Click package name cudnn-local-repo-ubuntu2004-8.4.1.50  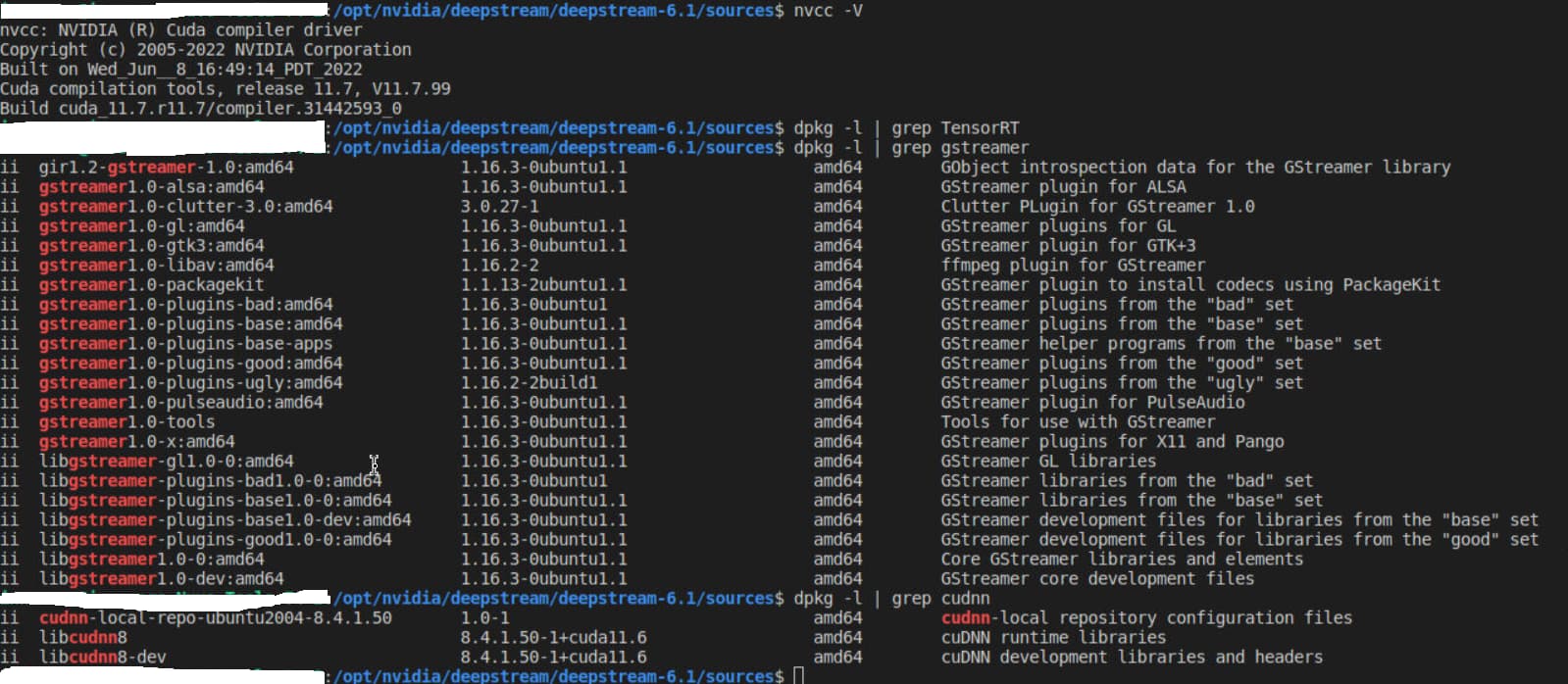pos(216,618)
